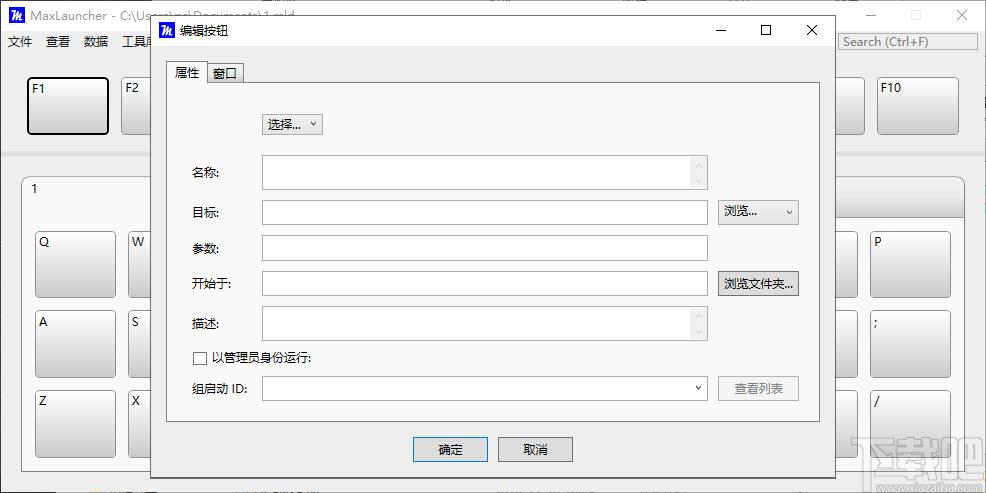This screenshot has height=493, width=986.
Task: Select the W key button in MaxLauncher
Action: click(x=140, y=264)
